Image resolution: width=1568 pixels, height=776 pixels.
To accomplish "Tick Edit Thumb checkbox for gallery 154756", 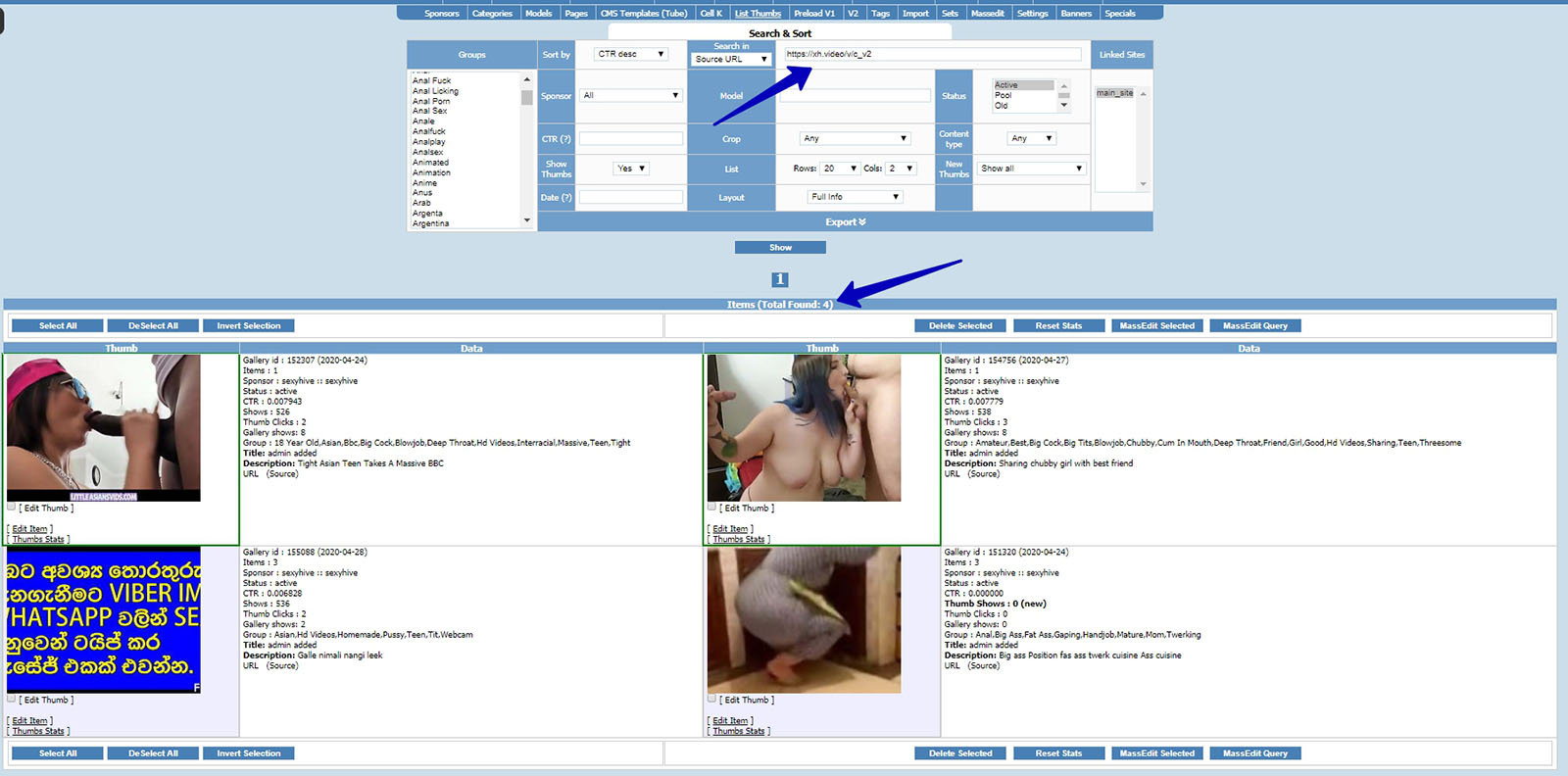I will (x=711, y=508).
